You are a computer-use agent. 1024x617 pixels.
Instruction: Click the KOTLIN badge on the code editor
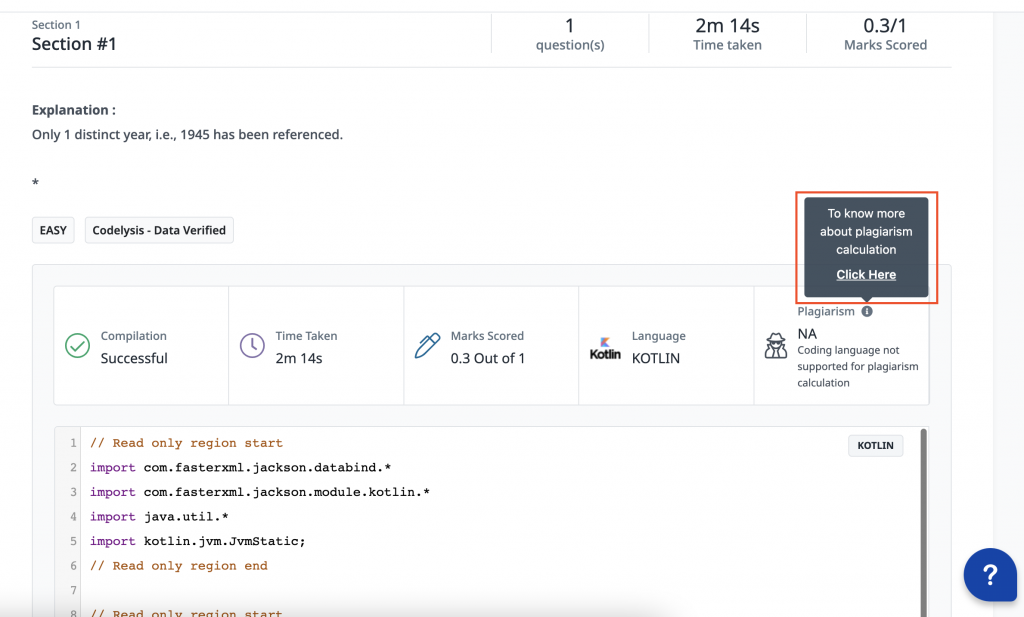[x=875, y=445]
